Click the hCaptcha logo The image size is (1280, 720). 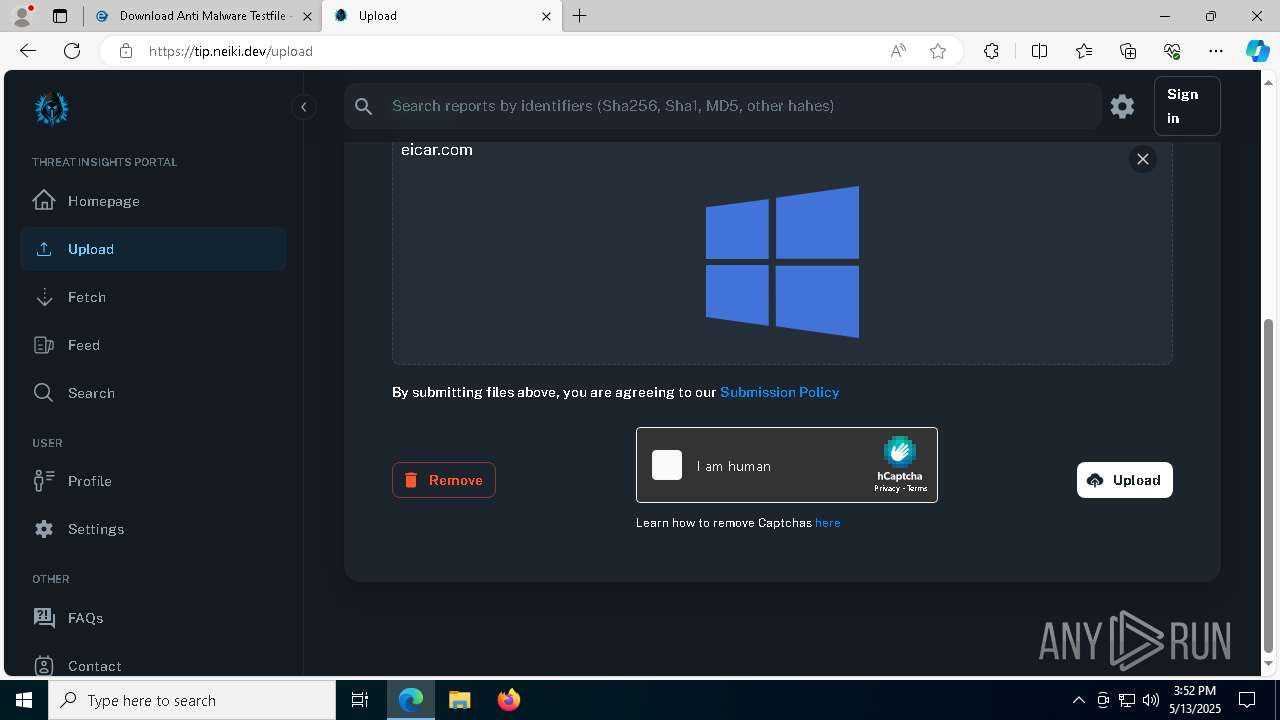click(x=900, y=452)
